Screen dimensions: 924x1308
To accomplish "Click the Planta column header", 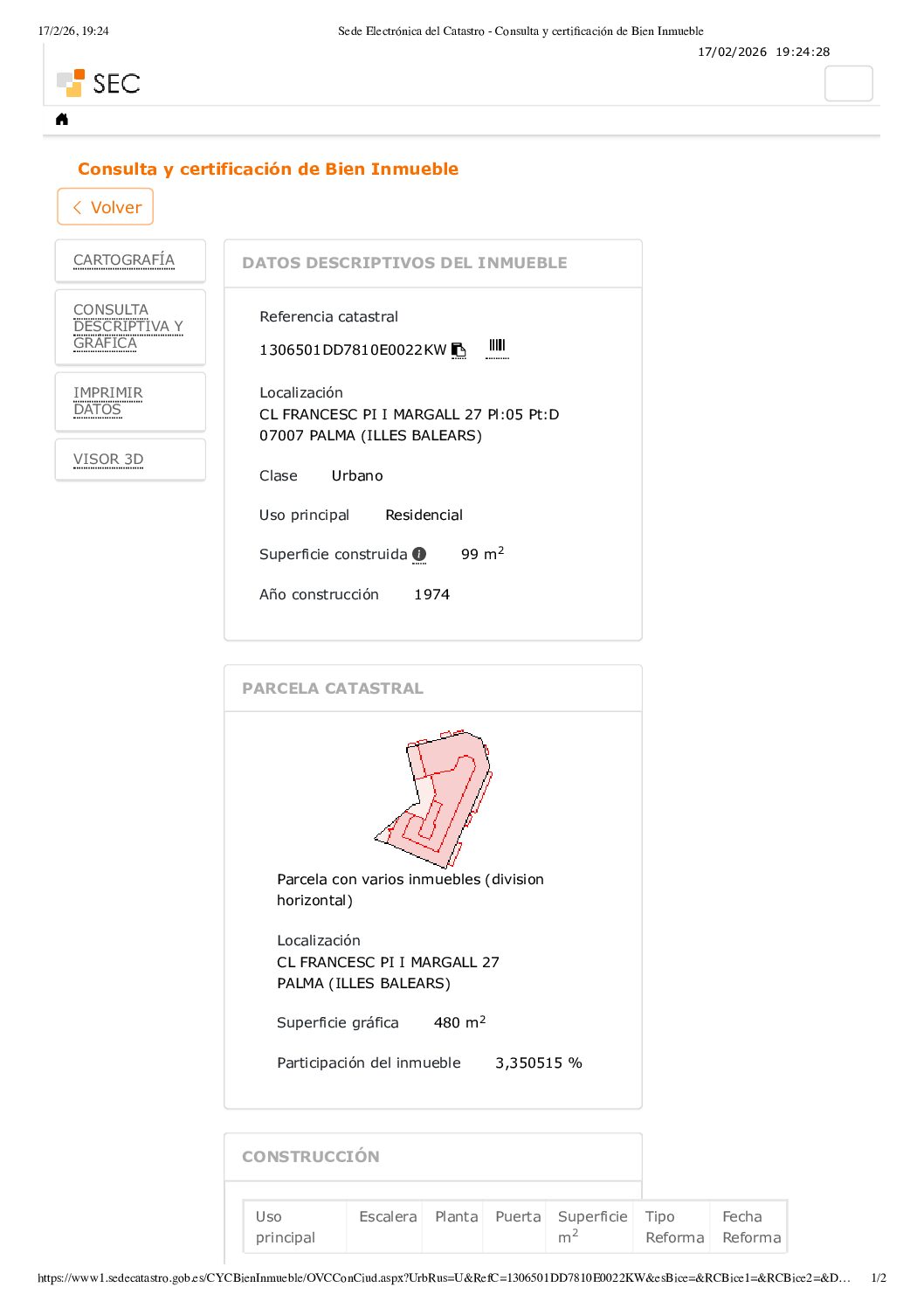I will click(x=456, y=1216).
